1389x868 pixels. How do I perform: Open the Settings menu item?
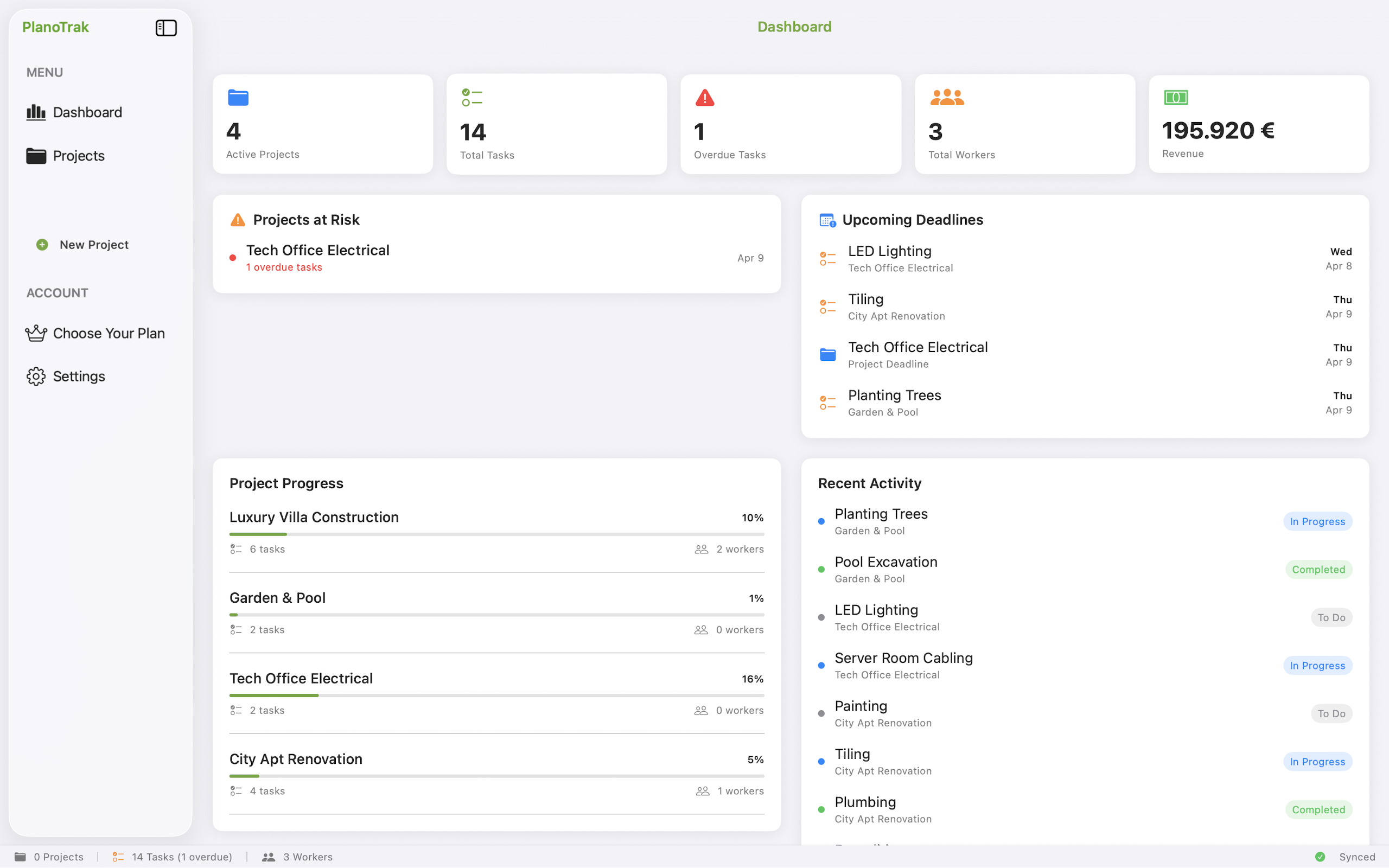(x=100, y=376)
